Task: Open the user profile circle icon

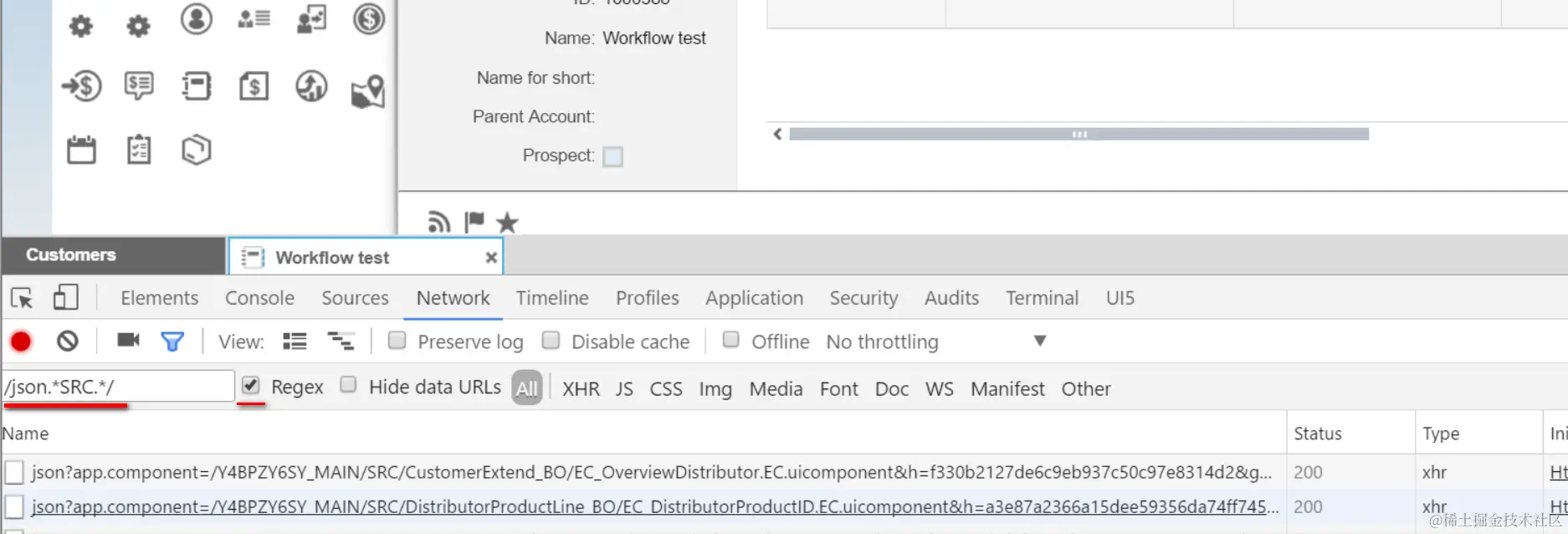Action: [197, 18]
